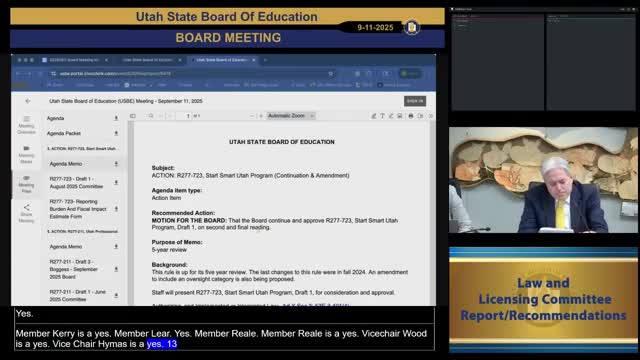Screen dimensions: 640x360
Task: Download the Reporting Burden And Fiscal Impact form
Action: [116, 209]
